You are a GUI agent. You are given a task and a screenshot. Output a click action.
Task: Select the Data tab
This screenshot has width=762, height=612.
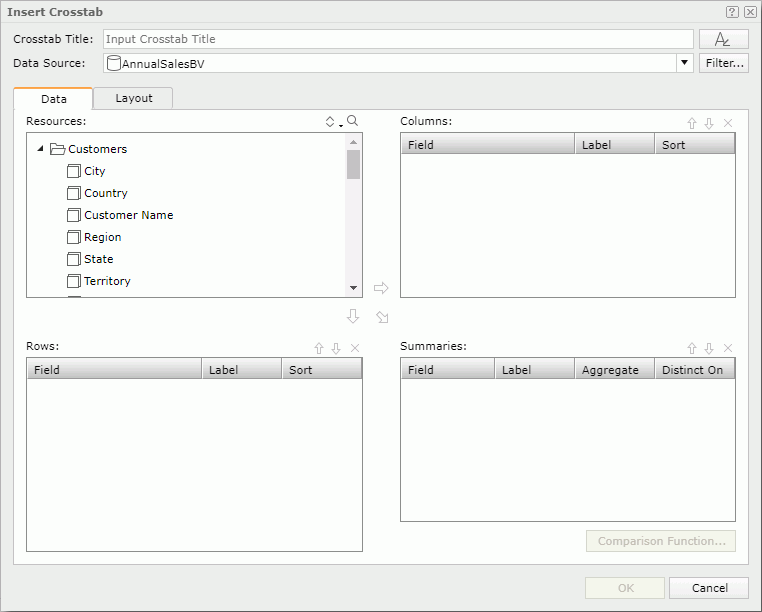tap(54, 99)
